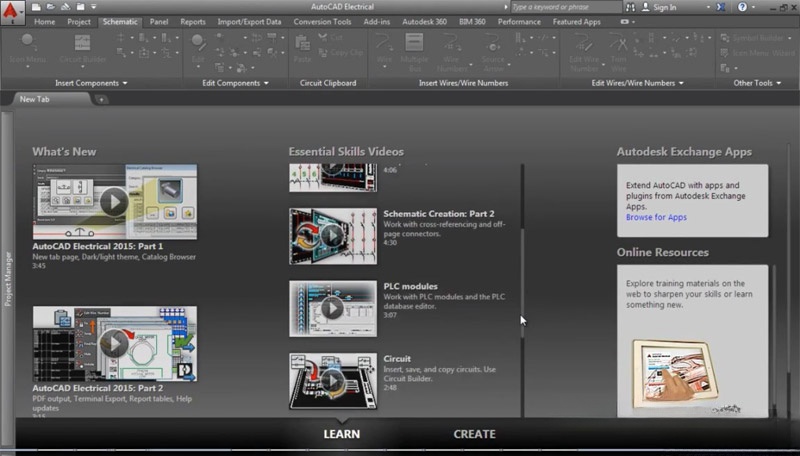Click the Schematic Creation: Part 2 title
Screen dimensions: 800x456
439,214
